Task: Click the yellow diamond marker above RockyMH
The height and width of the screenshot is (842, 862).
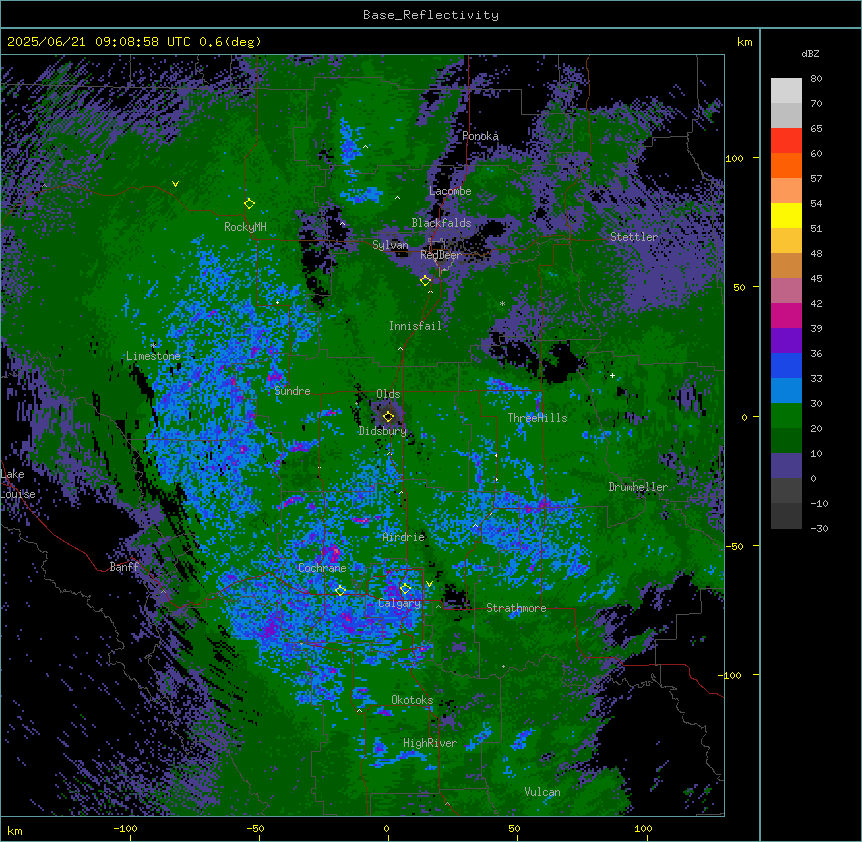Action: 249,203
